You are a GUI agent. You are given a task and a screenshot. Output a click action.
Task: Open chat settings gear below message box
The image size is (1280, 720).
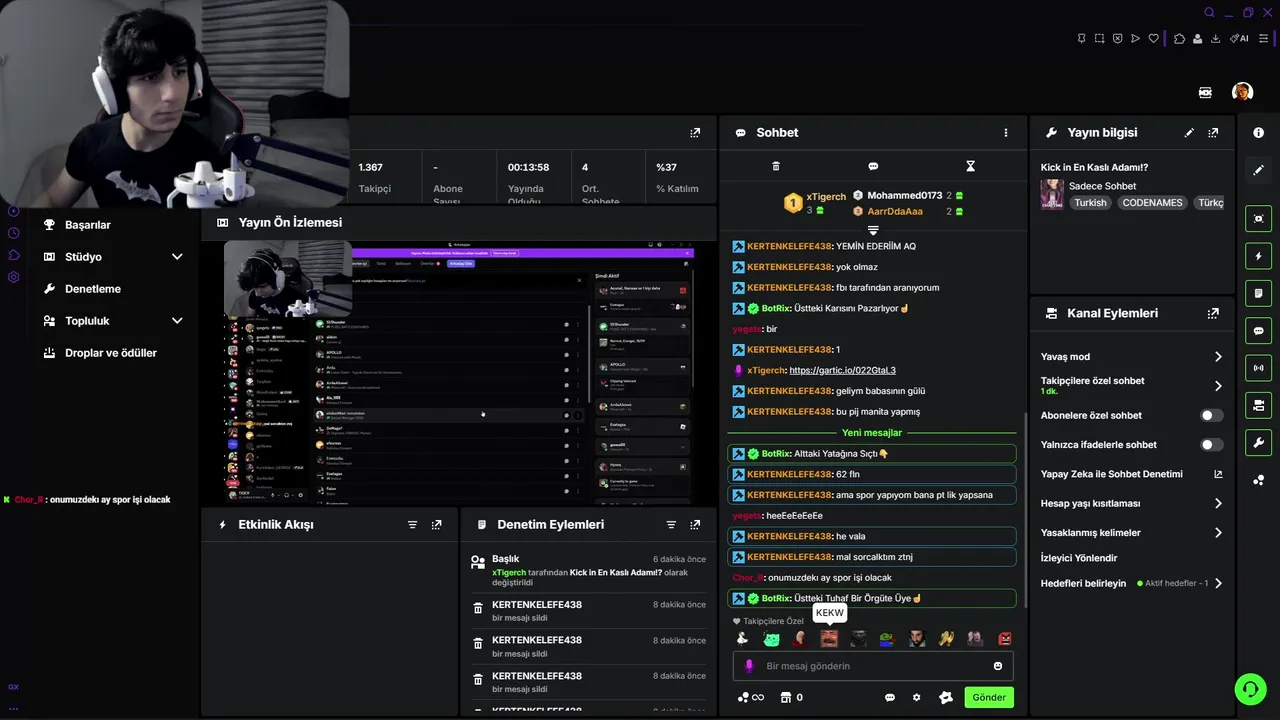tap(916, 697)
